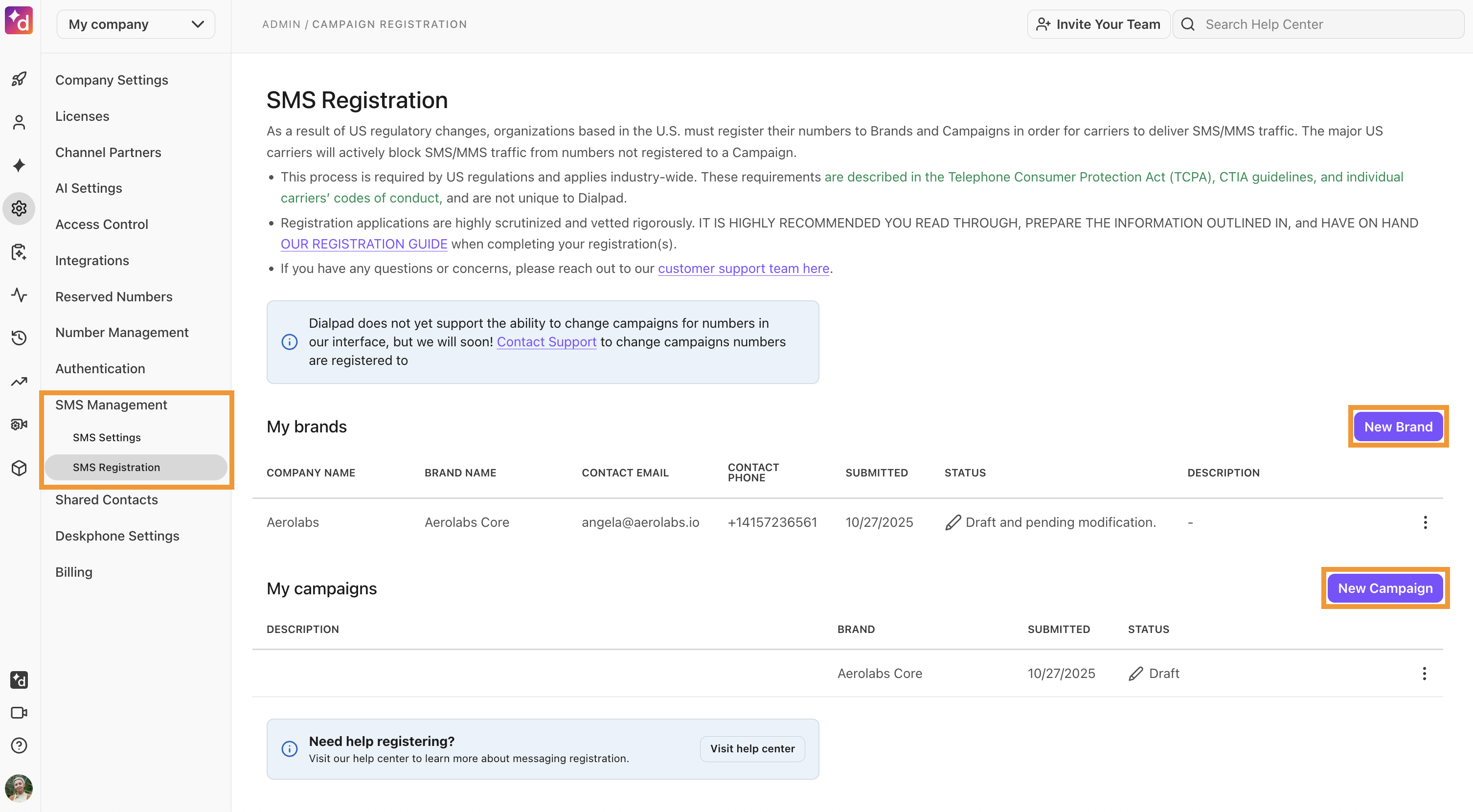The height and width of the screenshot is (812, 1473).
Task: Open Company Settings menu item
Action: click(x=112, y=80)
